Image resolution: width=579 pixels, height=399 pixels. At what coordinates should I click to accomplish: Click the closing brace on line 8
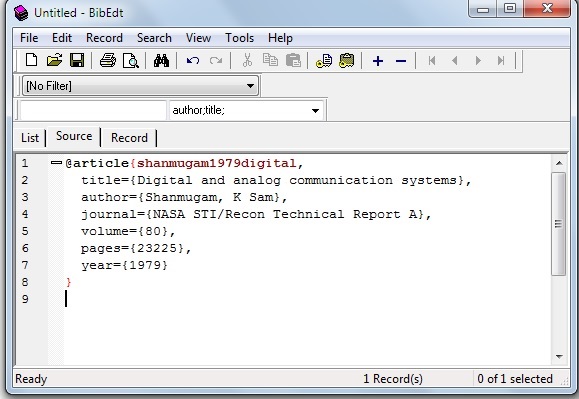(69, 282)
